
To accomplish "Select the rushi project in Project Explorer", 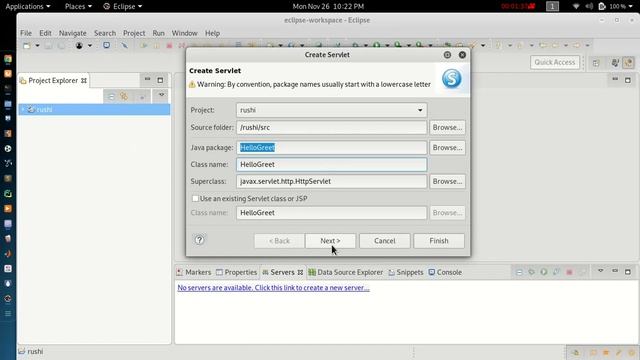I will [94, 109].
